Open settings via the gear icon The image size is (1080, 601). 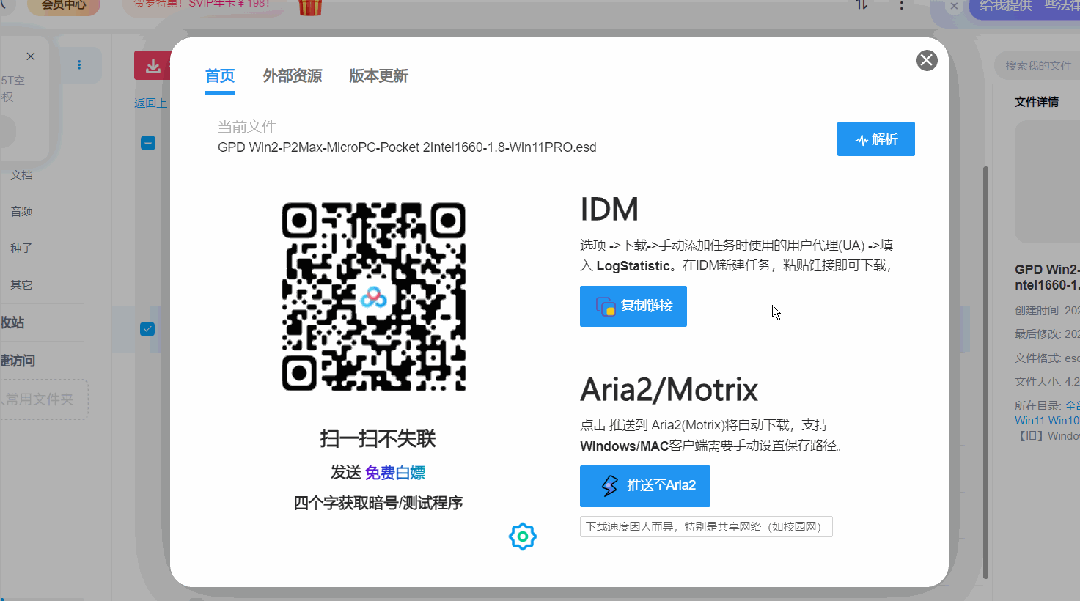[523, 536]
